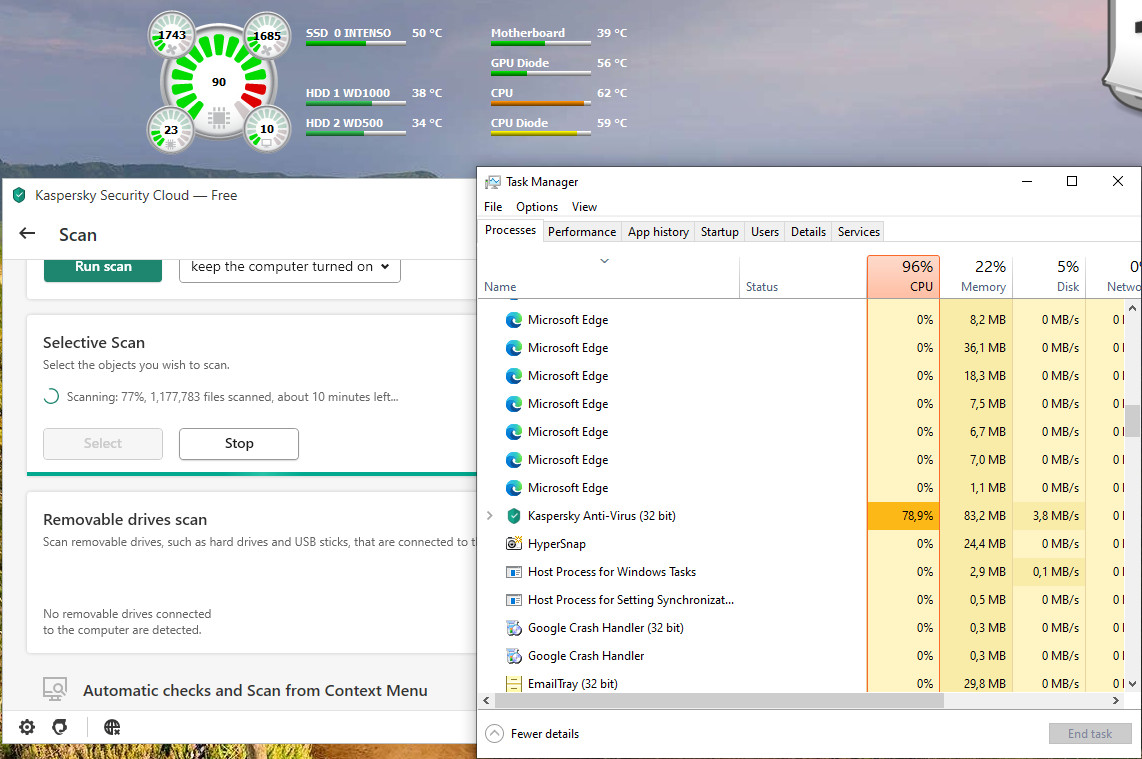
Task: Click the Kaspersky shield logo in title
Action: 20,195
